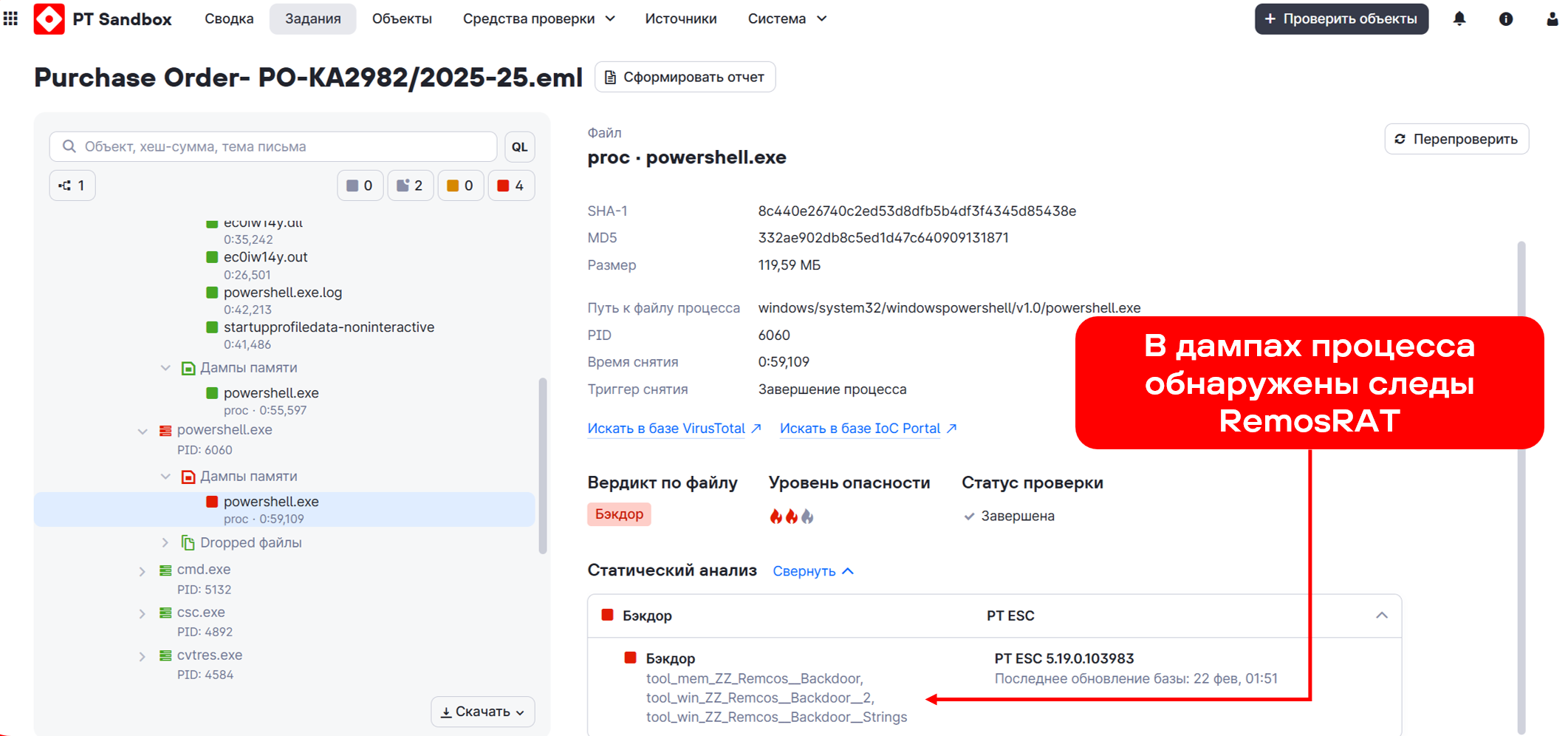Open the Средства проверки menu
The height and width of the screenshot is (736, 1568).
point(538,18)
